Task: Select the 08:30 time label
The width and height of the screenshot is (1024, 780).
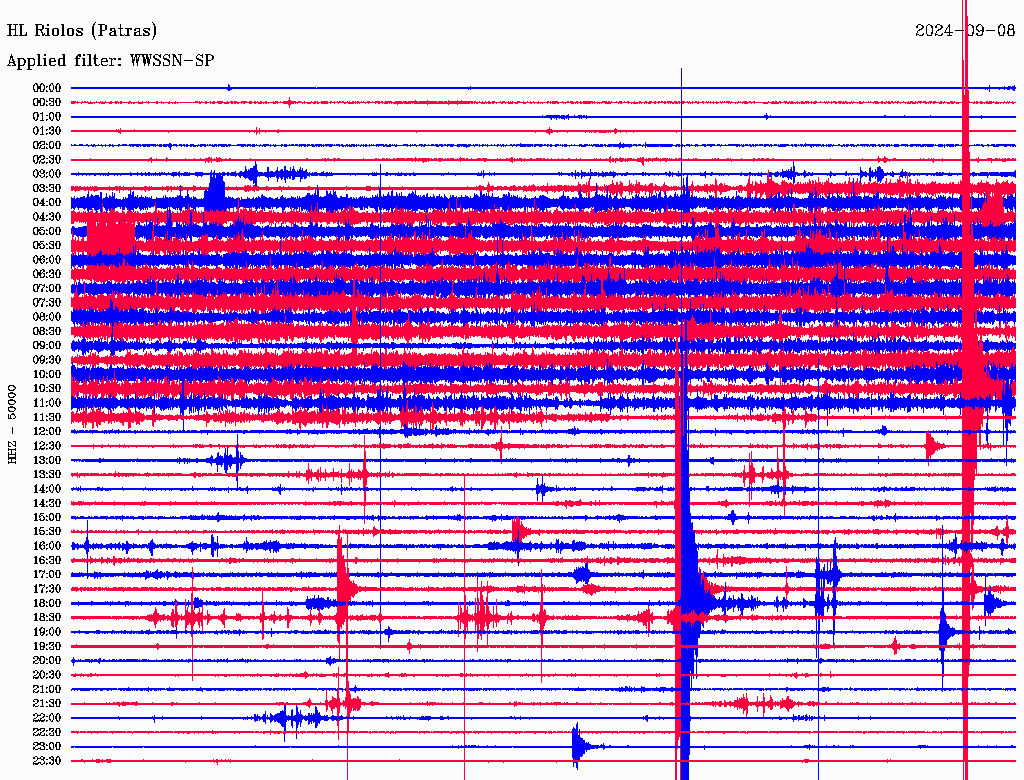Action: [x=47, y=332]
